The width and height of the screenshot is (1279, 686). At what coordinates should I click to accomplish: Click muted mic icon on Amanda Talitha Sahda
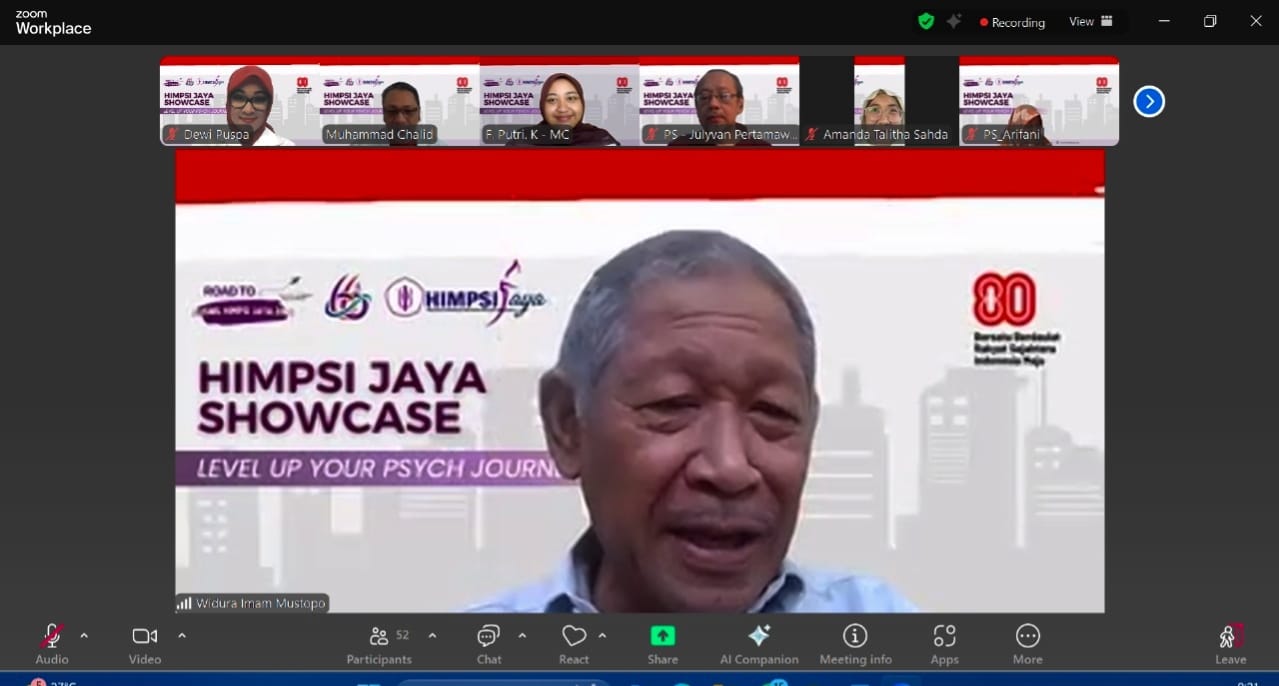click(x=812, y=134)
